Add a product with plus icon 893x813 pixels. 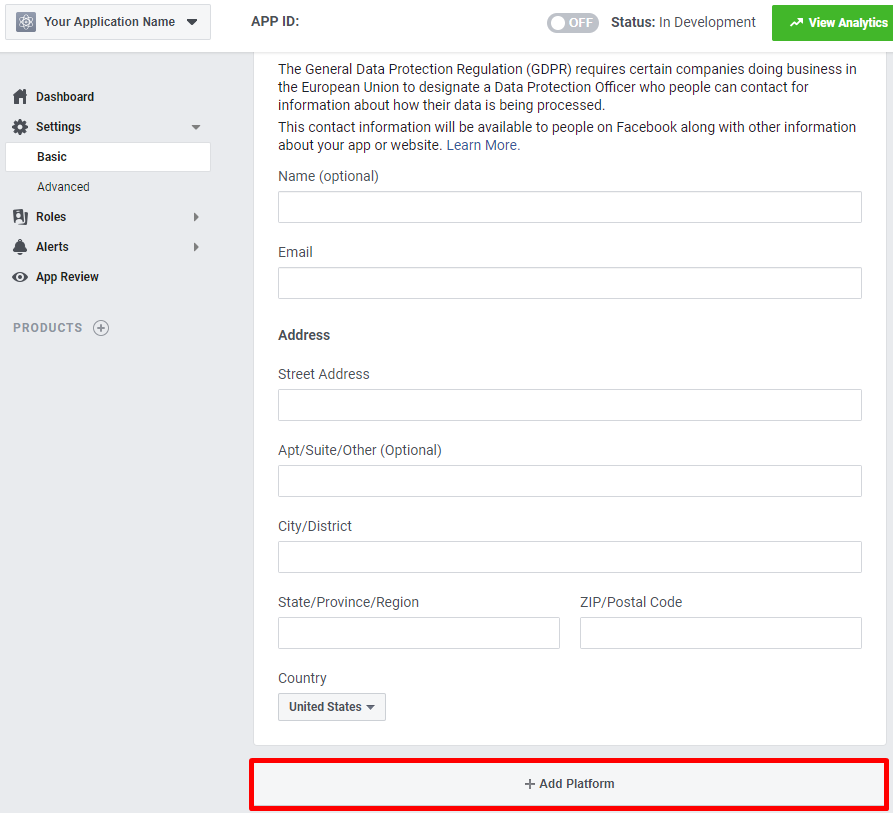(x=101, y=328)
